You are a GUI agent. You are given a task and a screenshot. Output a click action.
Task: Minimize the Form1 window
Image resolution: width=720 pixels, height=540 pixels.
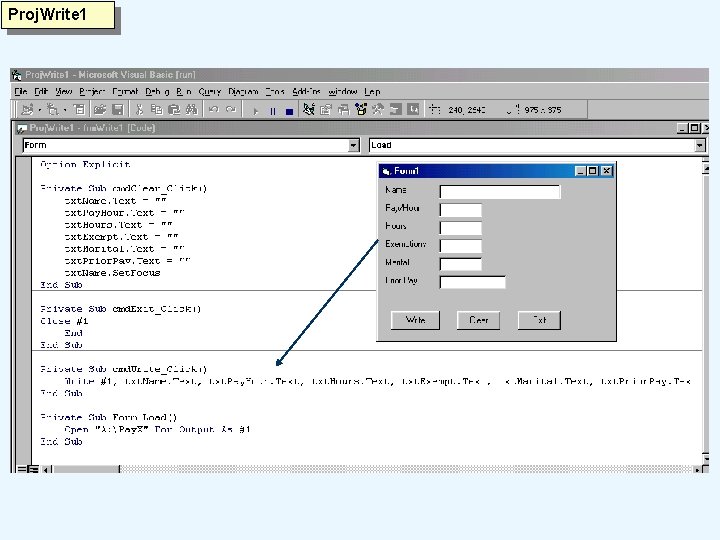[x=580, y=171]
